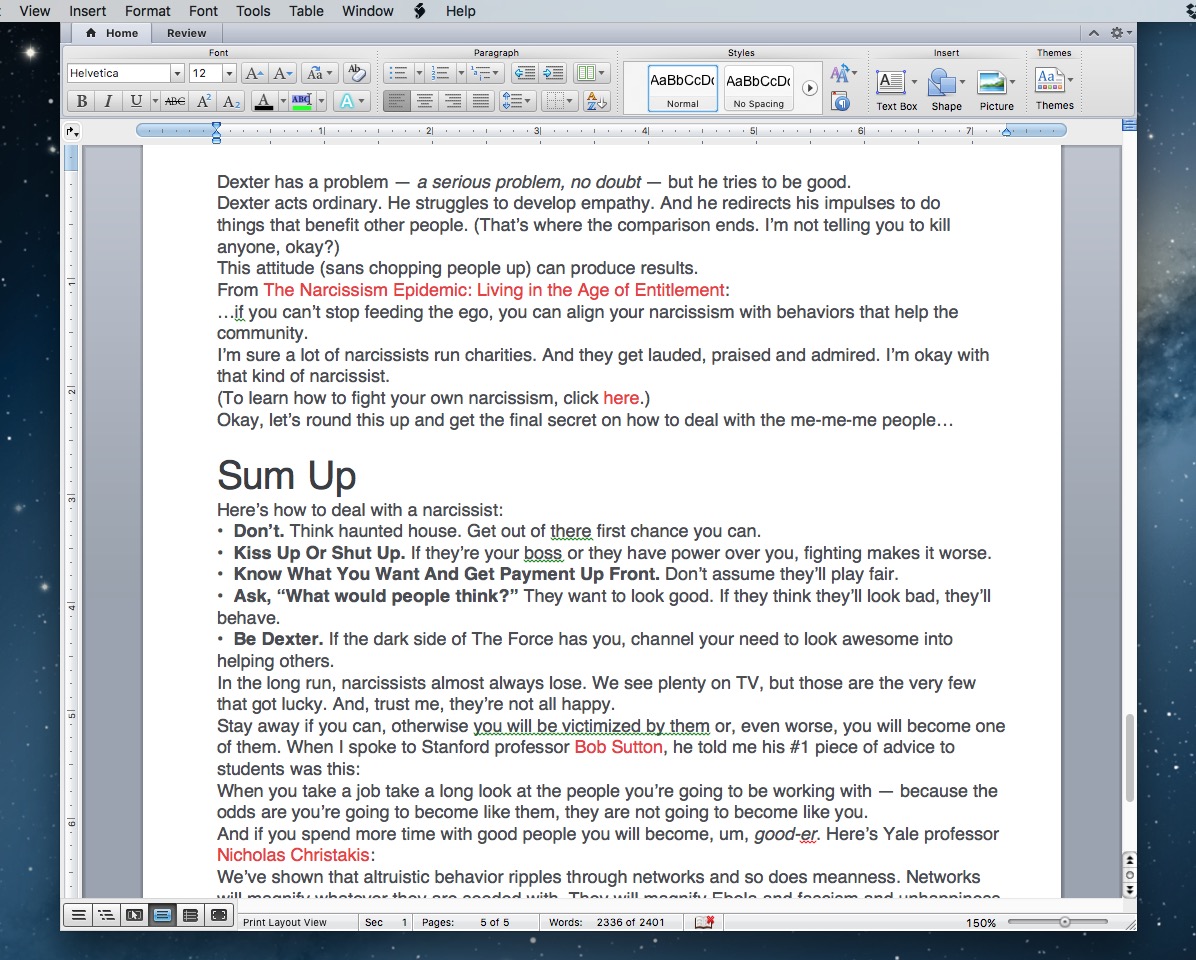Switch to the Review tab
The width and height of the screenshot is (1196, 960).
(x=186, y=33)
